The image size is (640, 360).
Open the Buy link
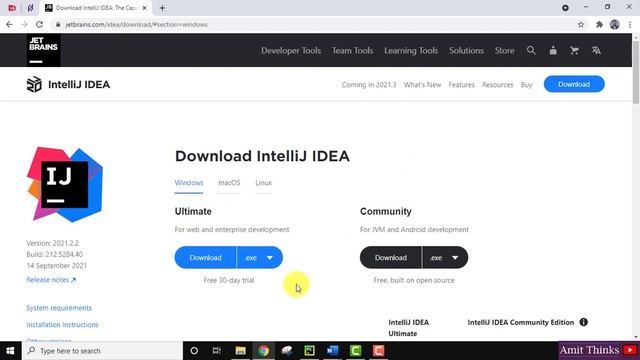click(x=527, y=84)
